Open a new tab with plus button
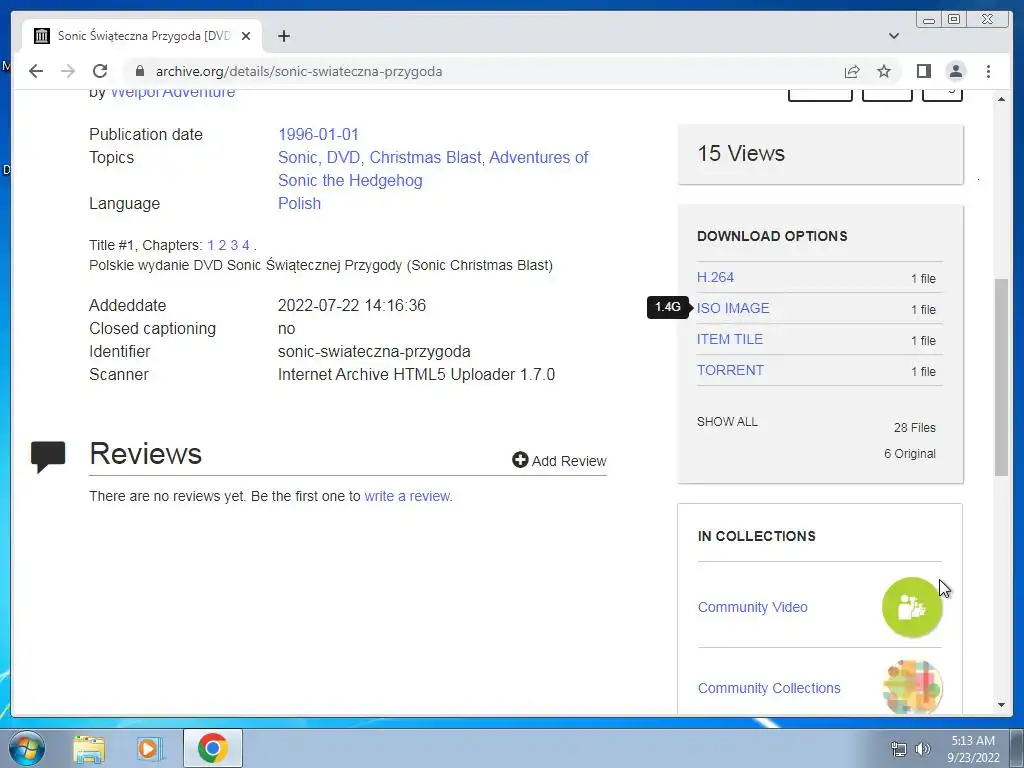The image size is (1024, 768). pos(283,36)
